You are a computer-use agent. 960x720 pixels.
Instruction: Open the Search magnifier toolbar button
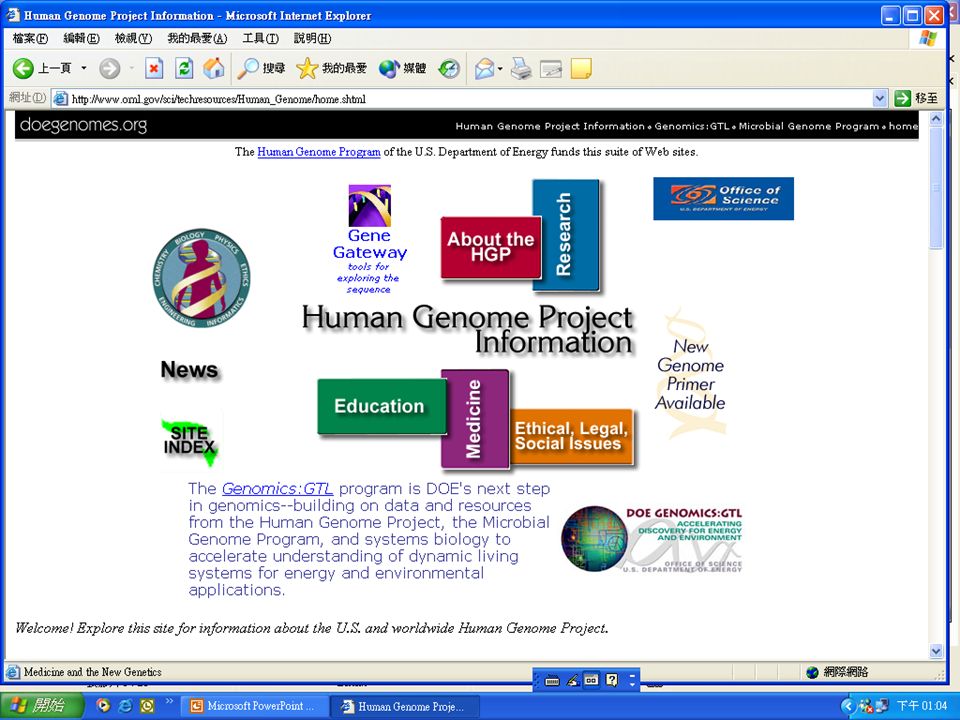coord(261,68)
